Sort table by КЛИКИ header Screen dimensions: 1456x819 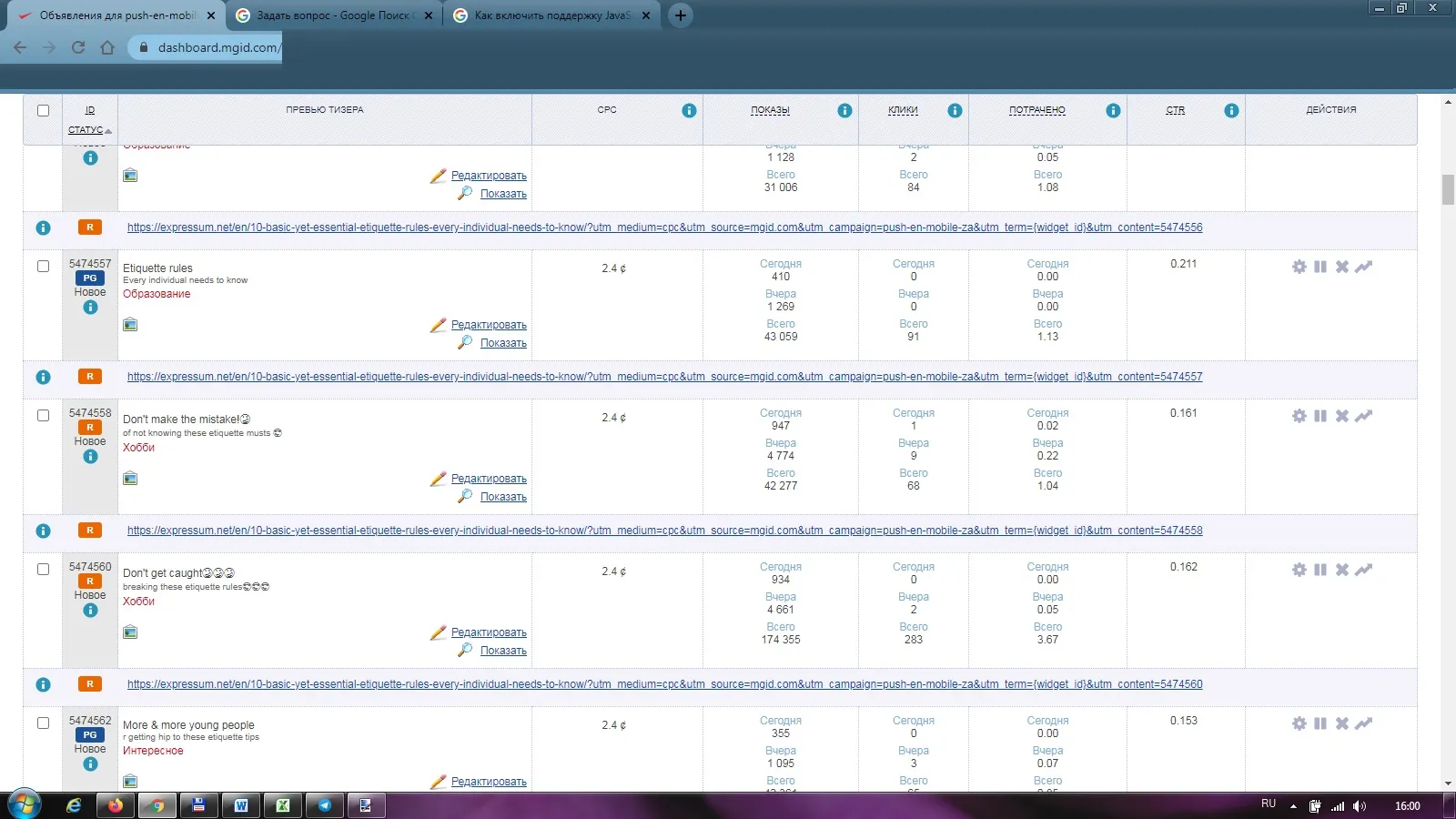tap(903, 110)
